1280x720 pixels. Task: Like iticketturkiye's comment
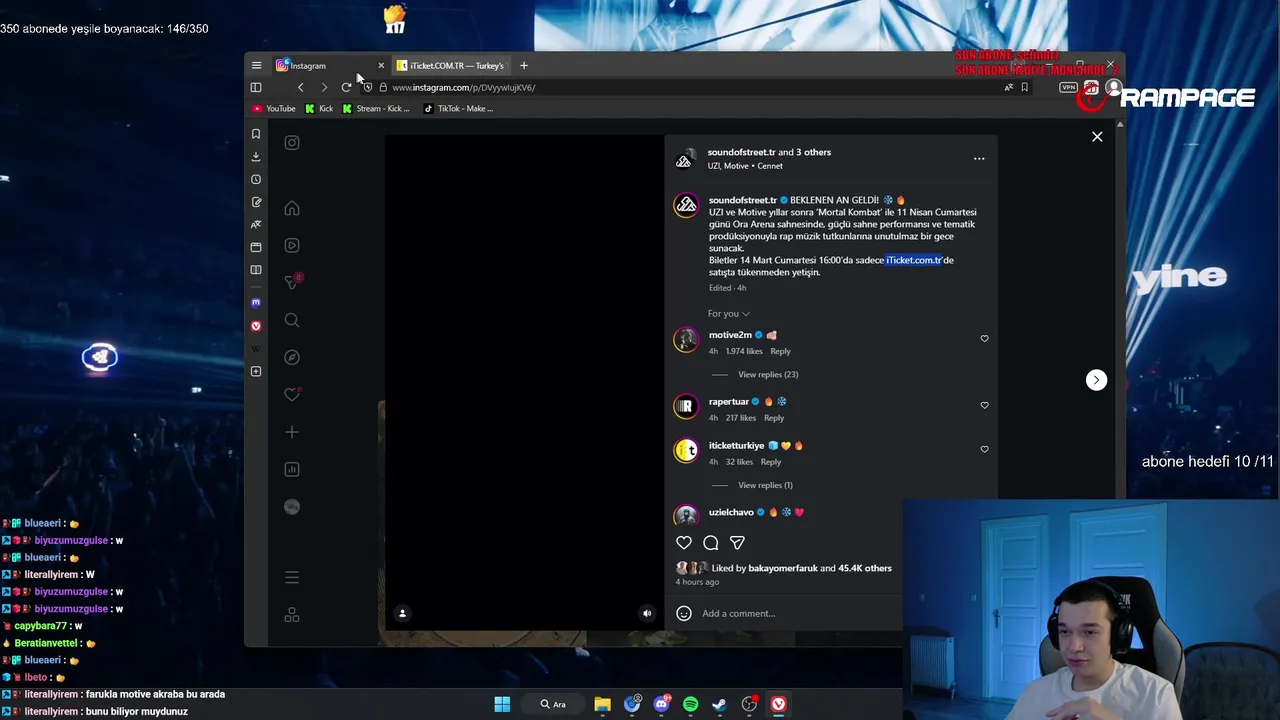984,450
